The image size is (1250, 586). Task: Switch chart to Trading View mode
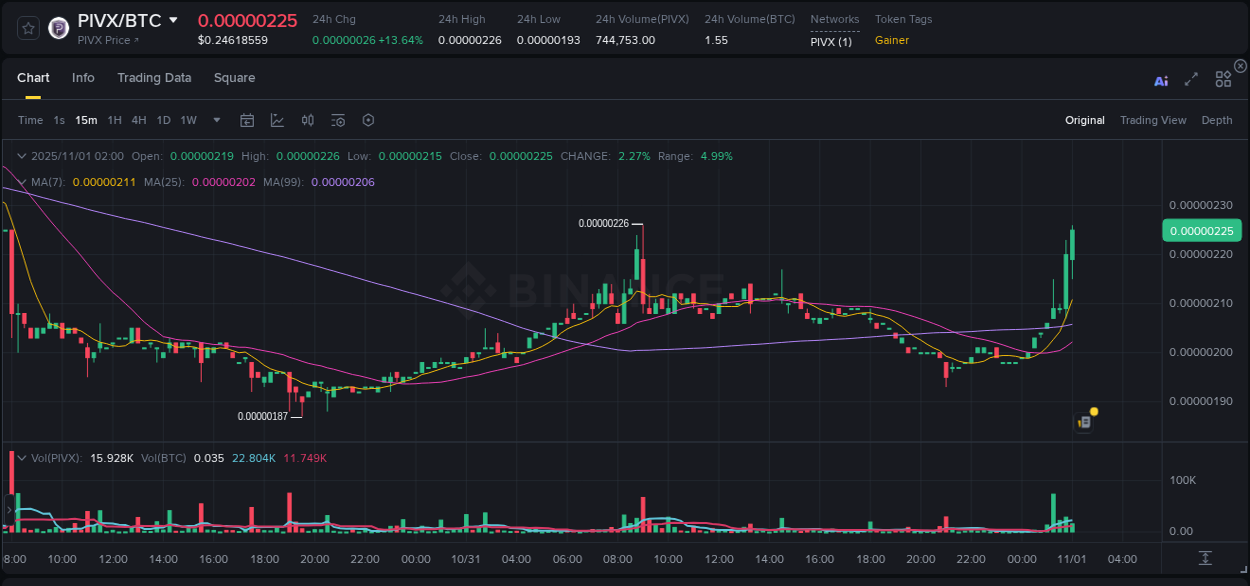[x=1153, y=120]
